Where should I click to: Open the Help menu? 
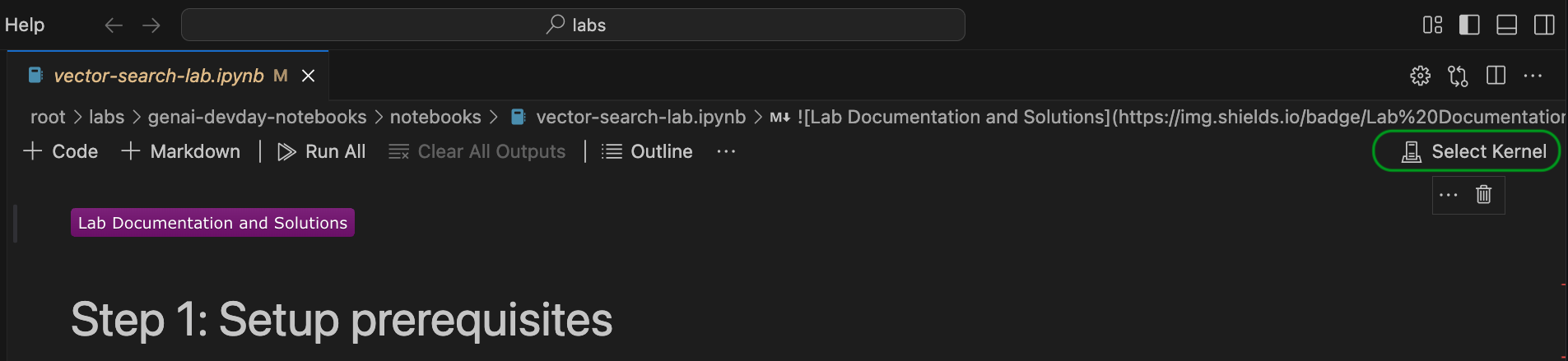pyautogui.click(x=25, y=25)
